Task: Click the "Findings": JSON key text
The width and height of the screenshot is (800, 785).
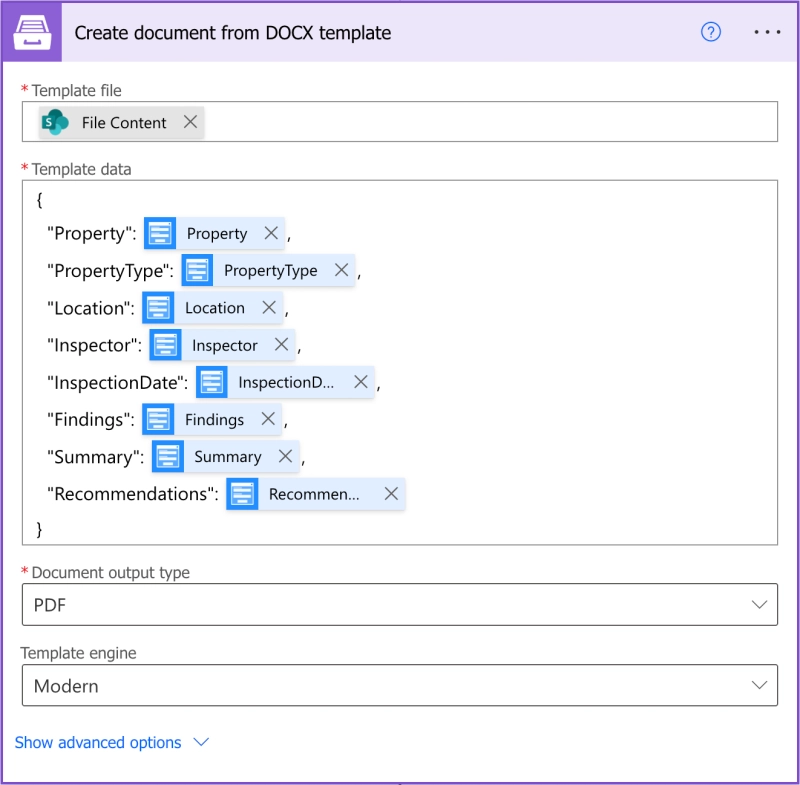Action: (91, 420)
